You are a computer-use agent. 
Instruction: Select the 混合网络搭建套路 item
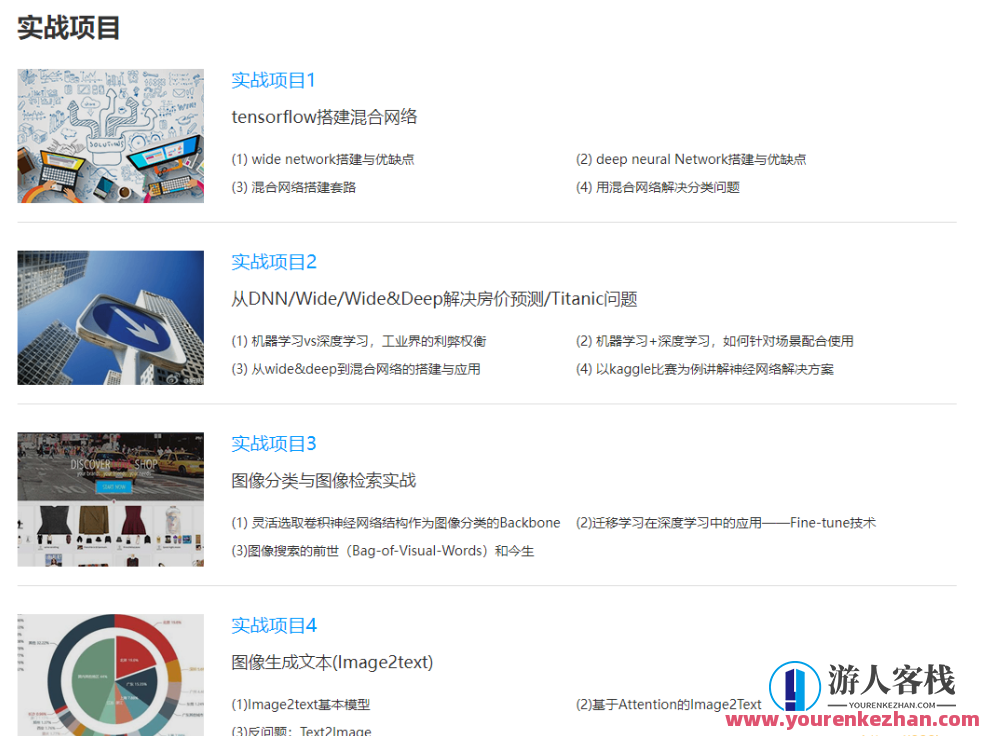pos(292,186)
